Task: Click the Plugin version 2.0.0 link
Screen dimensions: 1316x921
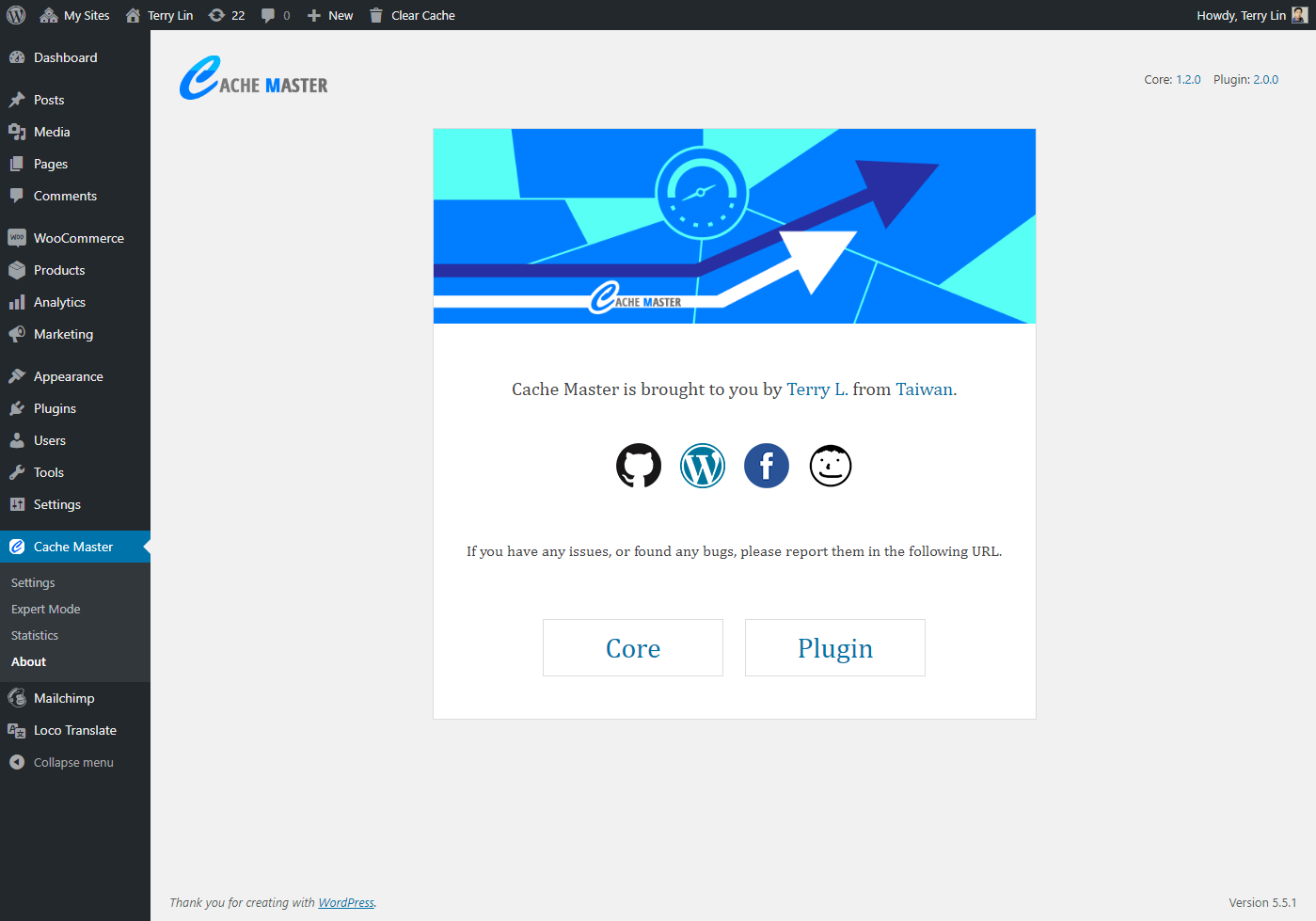Action: point(1265,80)
